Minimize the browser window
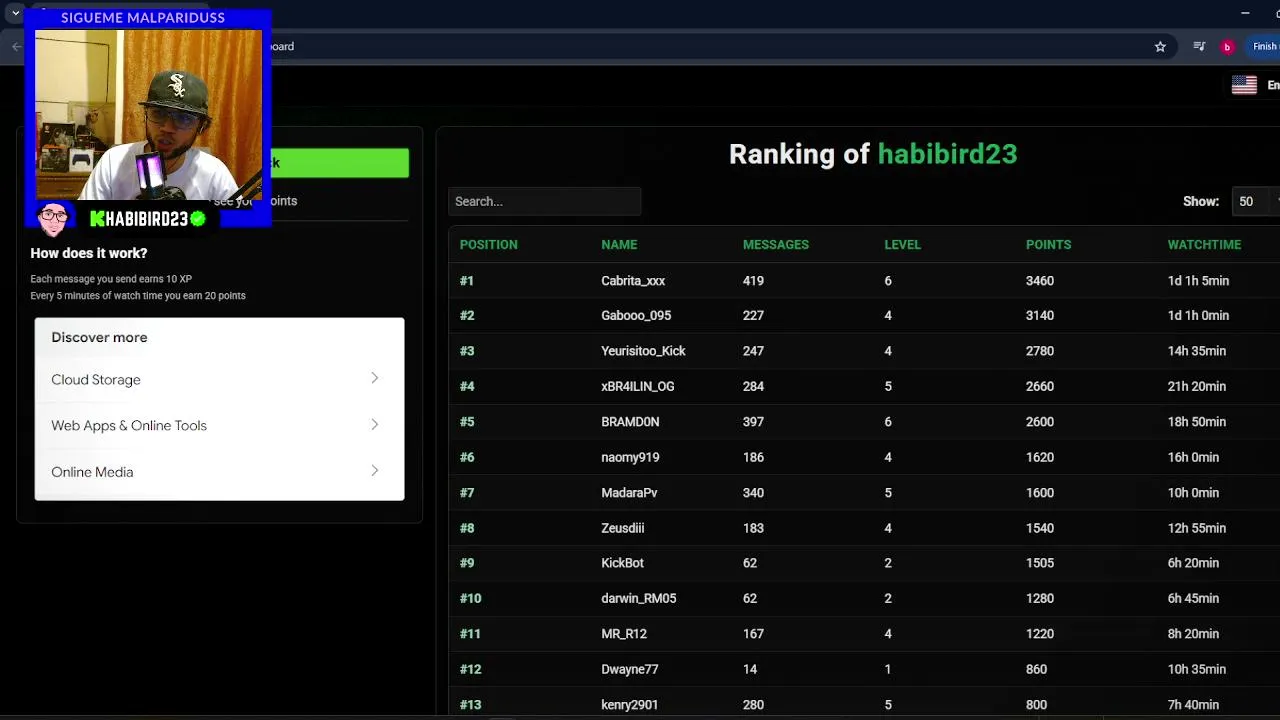Image resolution: width=1280 pixels, height=720 pixels. (1245, 13)
